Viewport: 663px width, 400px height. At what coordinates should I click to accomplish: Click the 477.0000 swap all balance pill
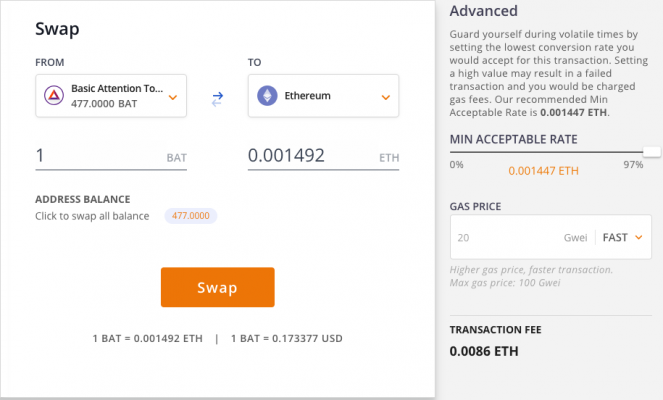(x=191, y=216)
